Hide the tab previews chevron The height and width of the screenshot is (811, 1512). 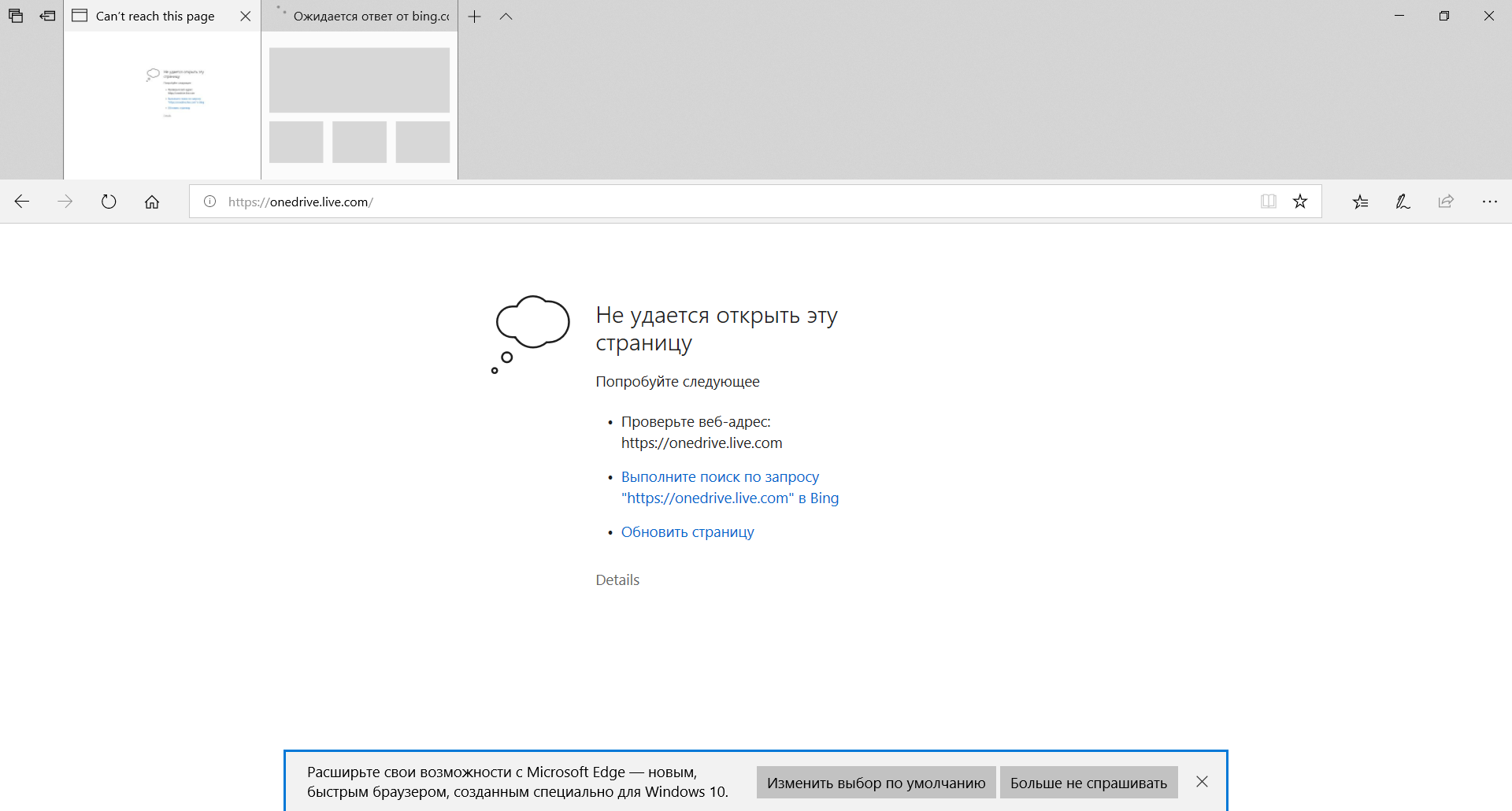[x=506, y=17]
